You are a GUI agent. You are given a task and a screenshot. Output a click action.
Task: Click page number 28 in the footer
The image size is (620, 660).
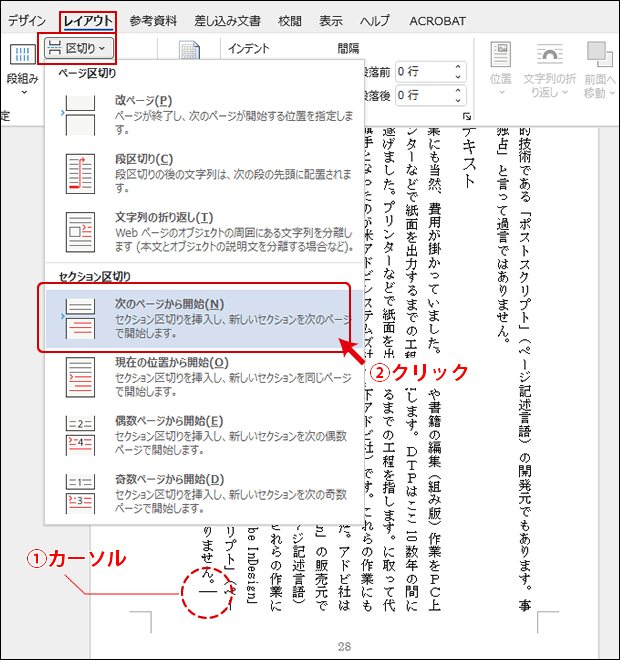(344, 646)
